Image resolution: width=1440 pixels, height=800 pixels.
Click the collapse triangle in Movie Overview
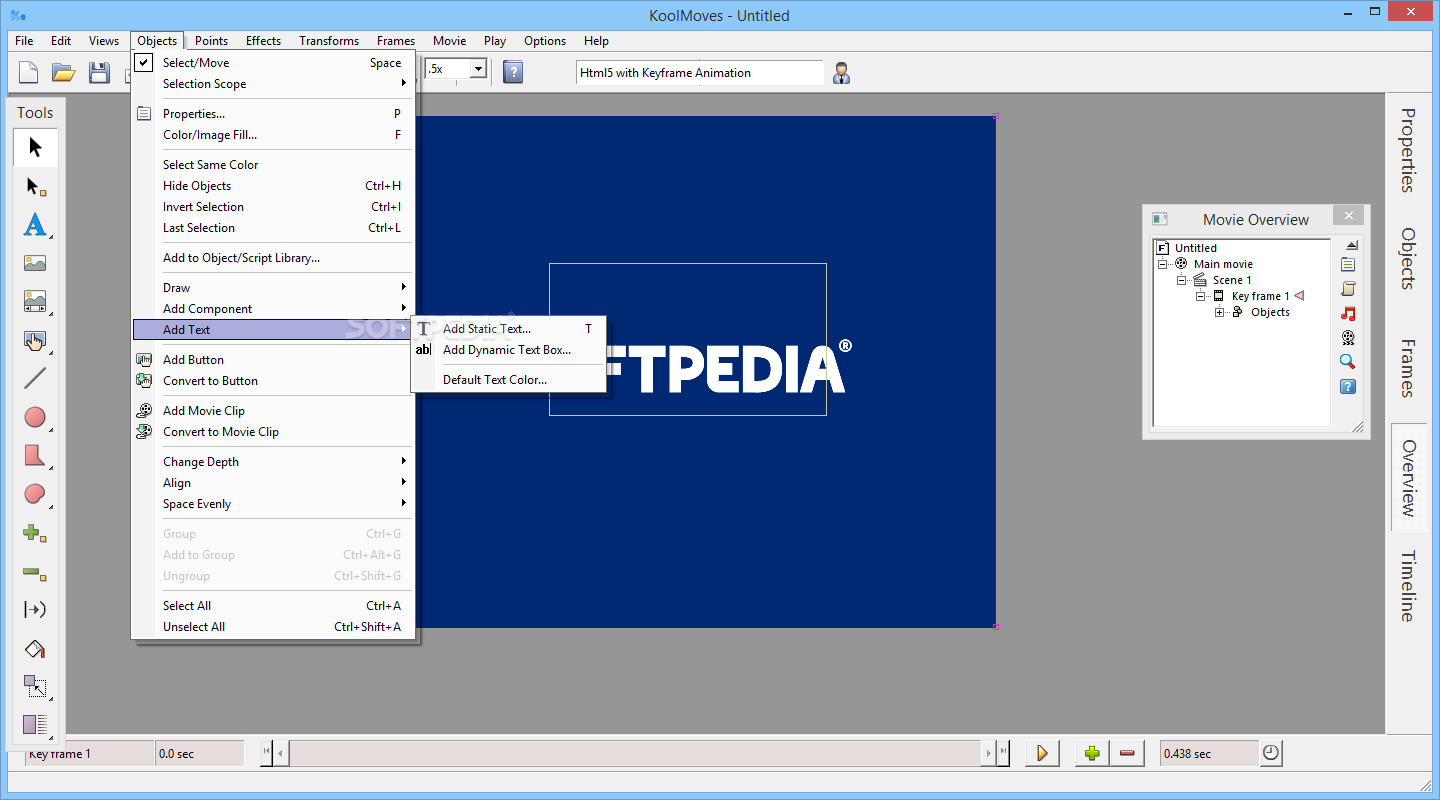(1352, 245)
